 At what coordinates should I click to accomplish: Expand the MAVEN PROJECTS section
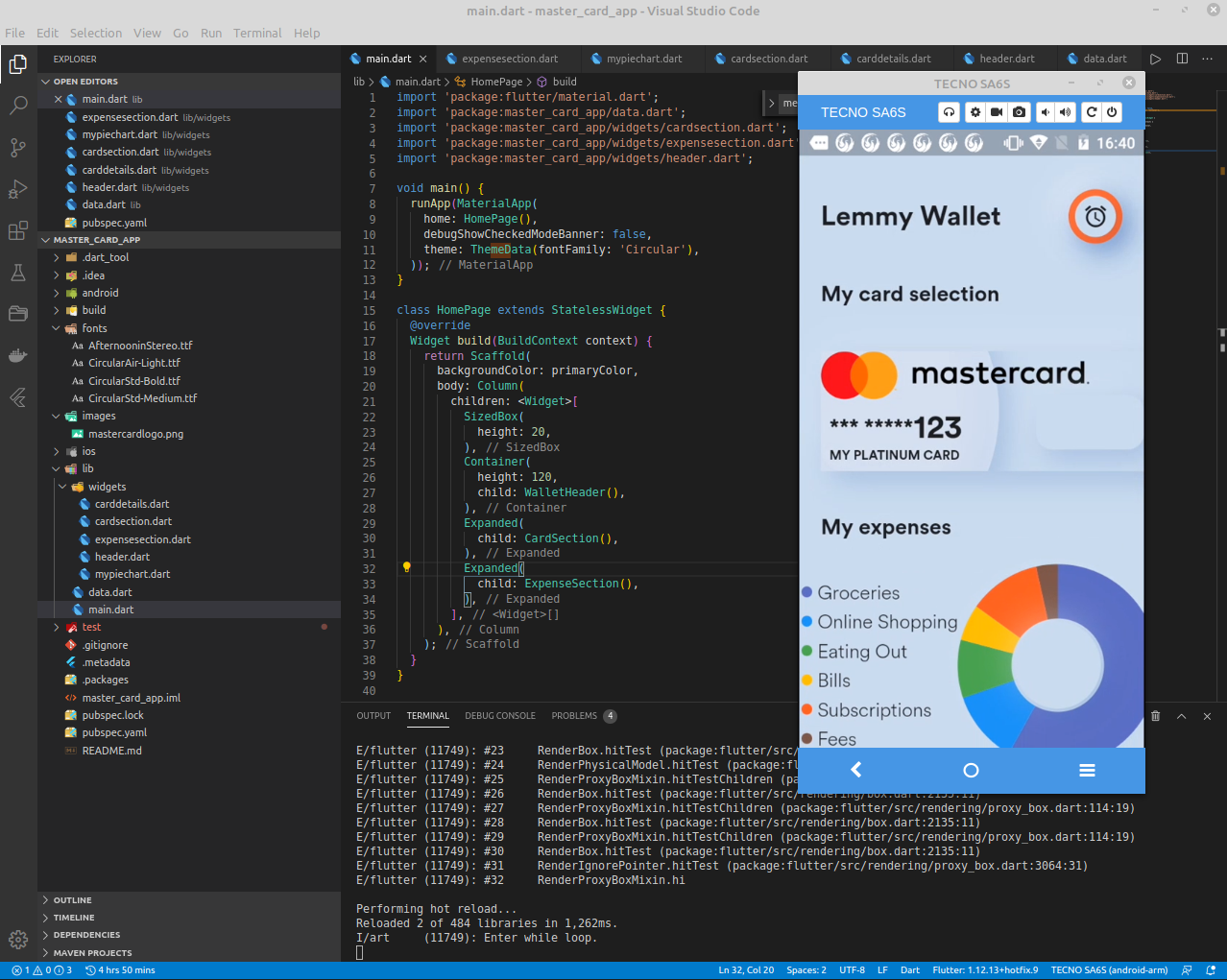(189, 953)
